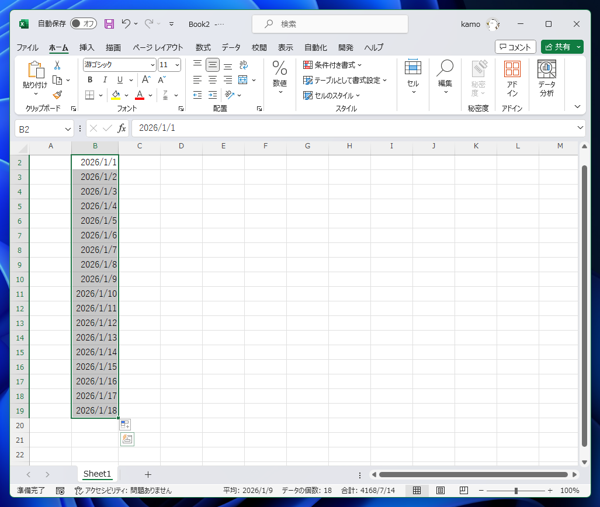Open the File tab

27,47
